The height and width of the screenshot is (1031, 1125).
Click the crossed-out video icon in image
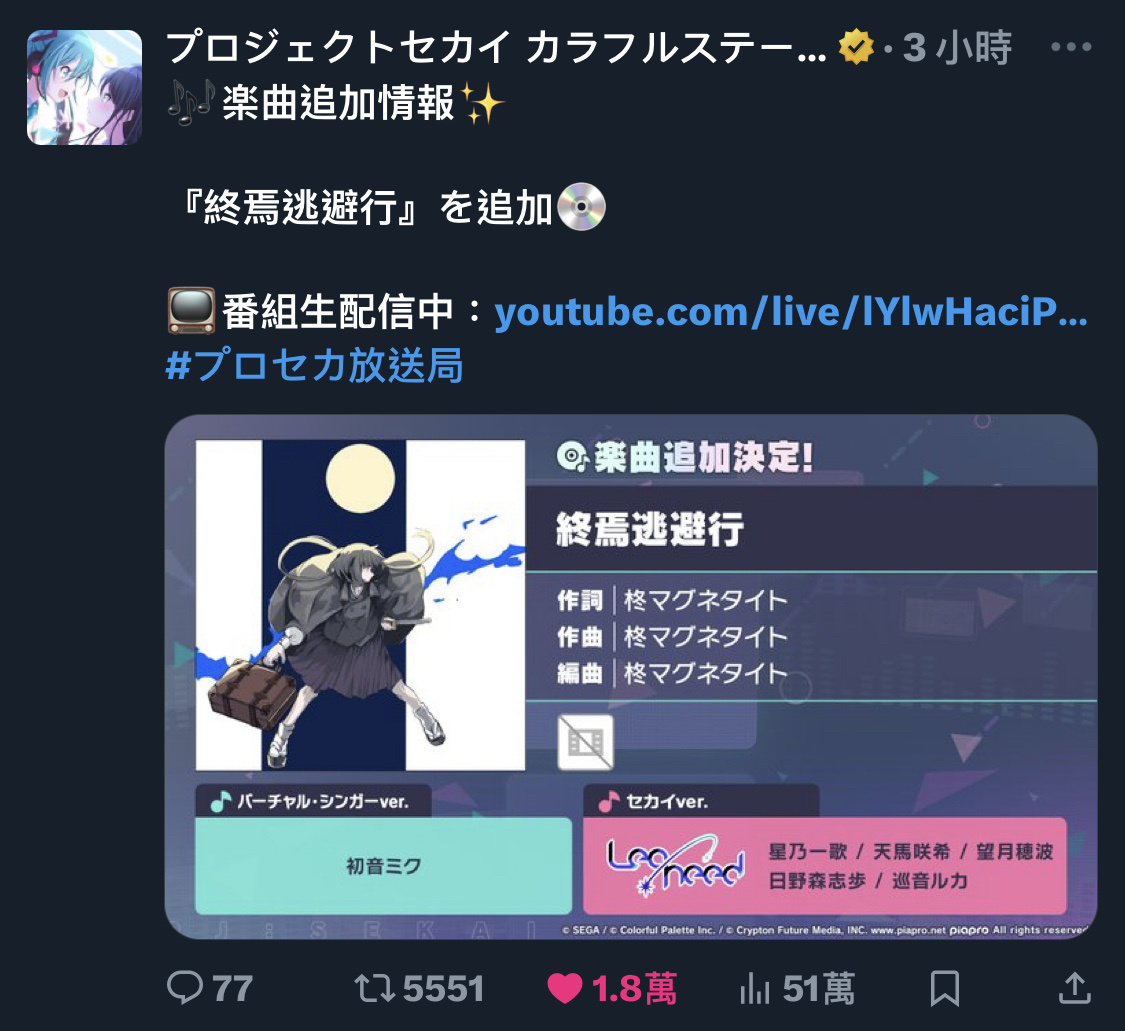coord(585,742)
